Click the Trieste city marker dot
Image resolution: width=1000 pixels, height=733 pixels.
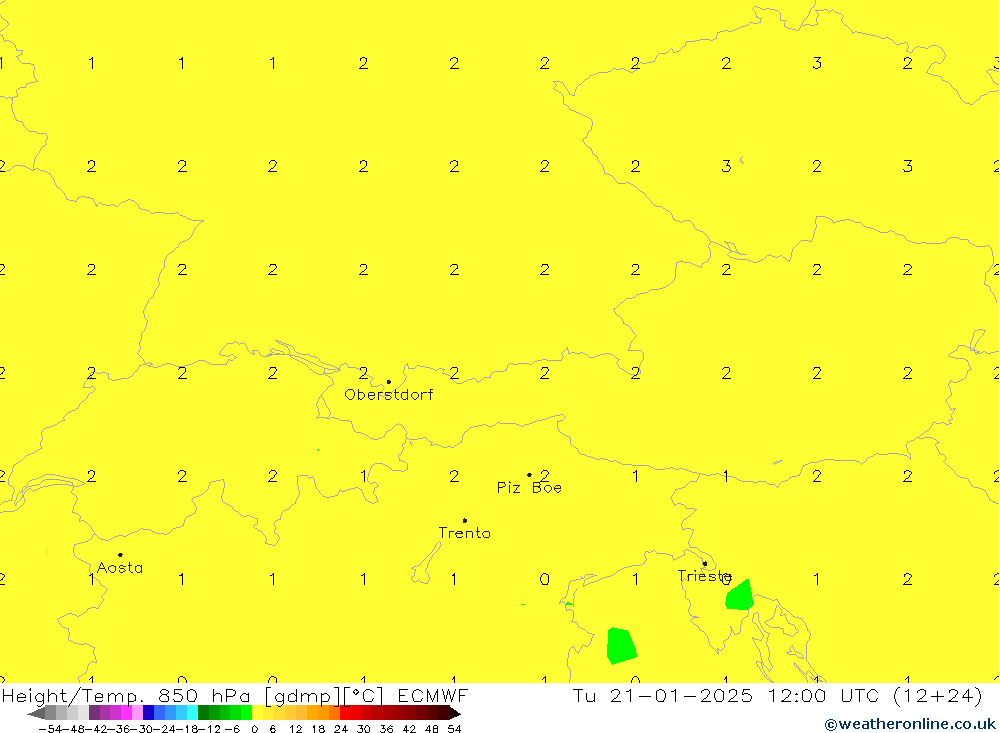coord(704,564)
